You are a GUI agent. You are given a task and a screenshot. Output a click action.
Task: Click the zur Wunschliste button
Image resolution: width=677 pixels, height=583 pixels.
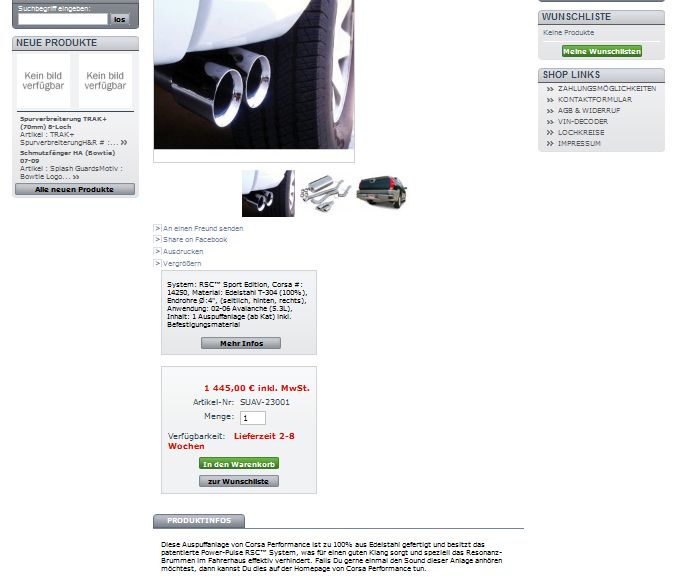pos(239,481)
